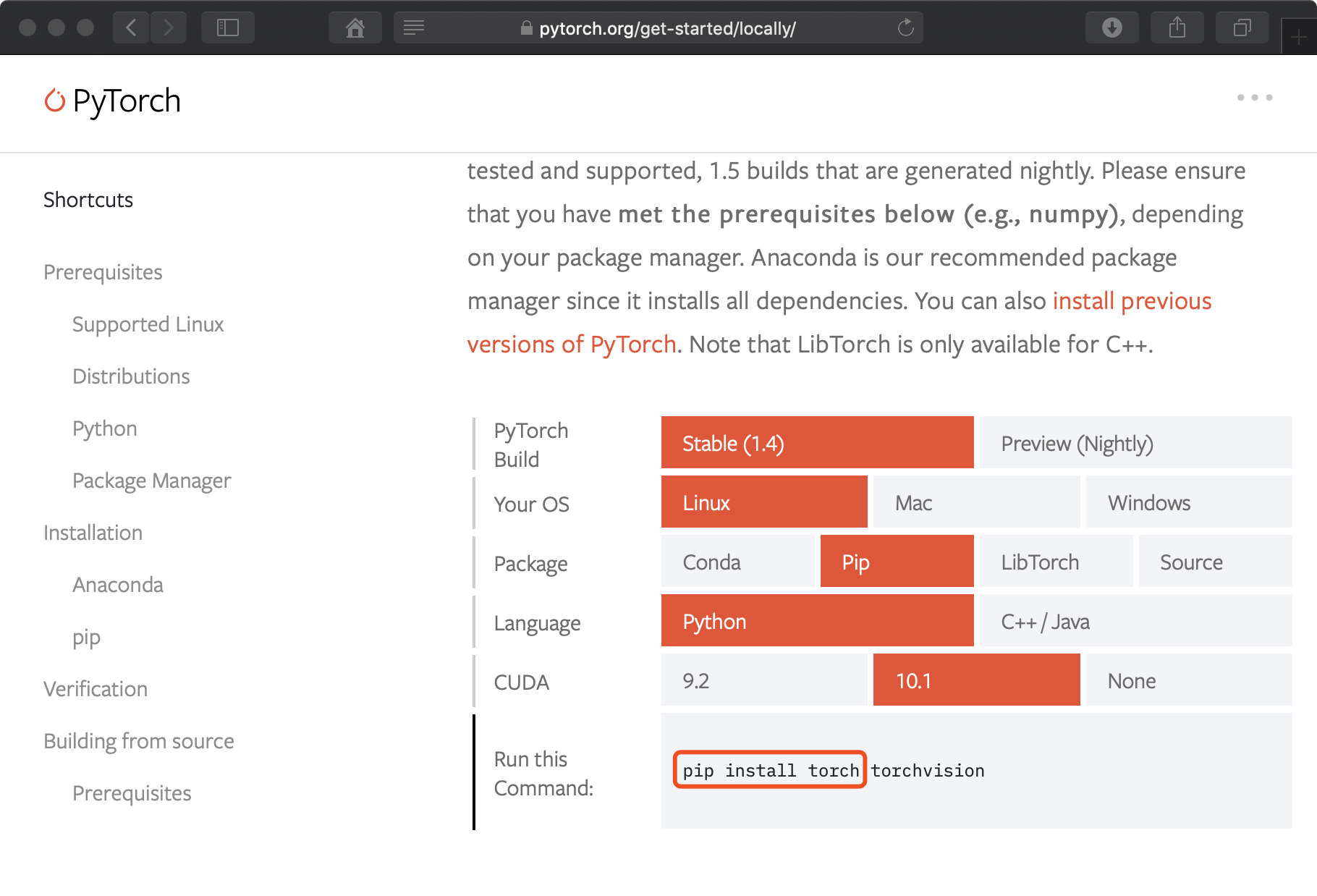Open the home page icon
Viewport: 1317px width, 896px height.
pyautogui.click(x=355, y=28)
